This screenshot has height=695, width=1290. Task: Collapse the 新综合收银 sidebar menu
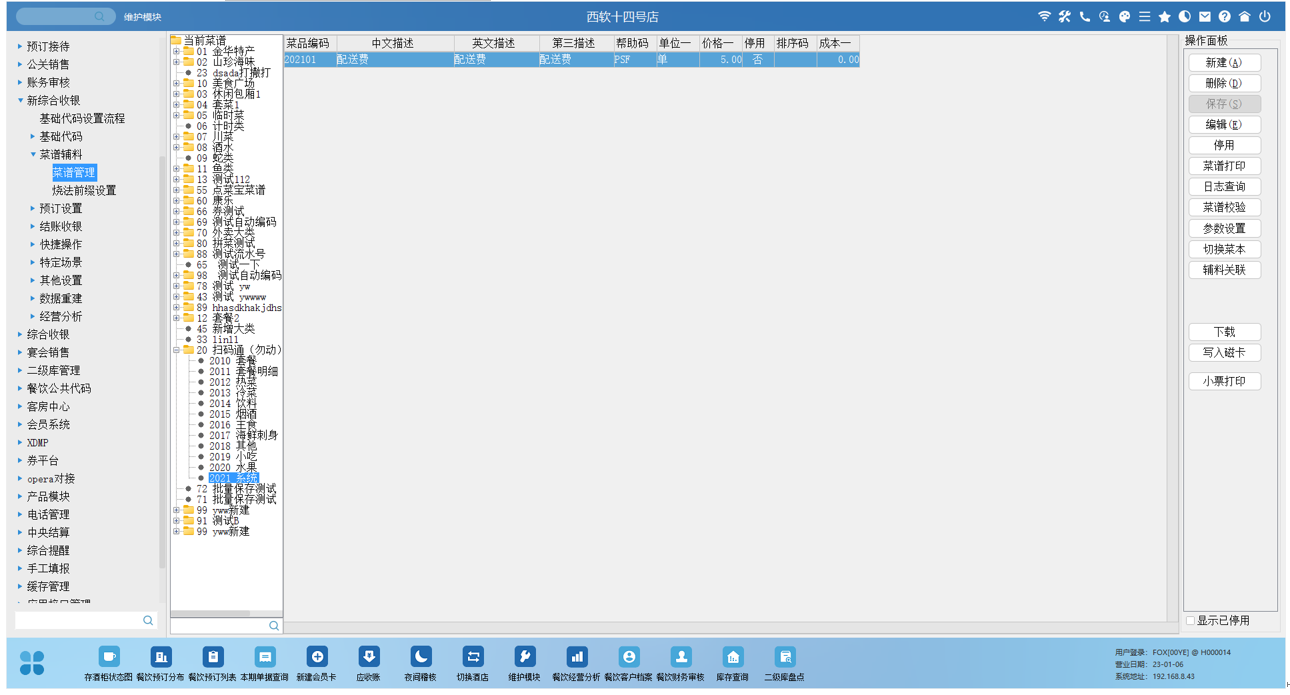(x=20, y=101)
